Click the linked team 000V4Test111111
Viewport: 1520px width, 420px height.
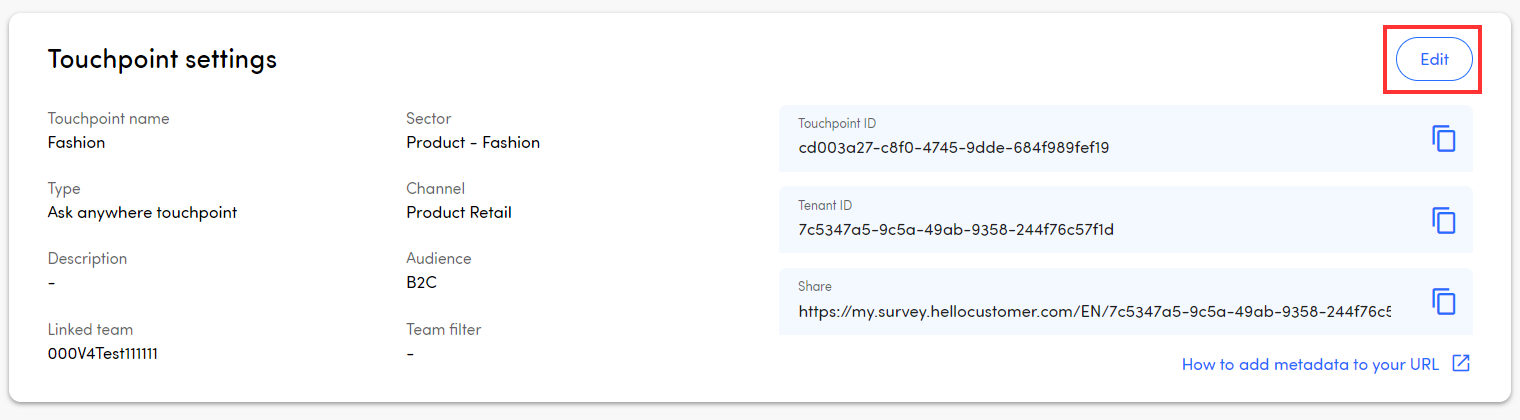(x=102, y=353)
